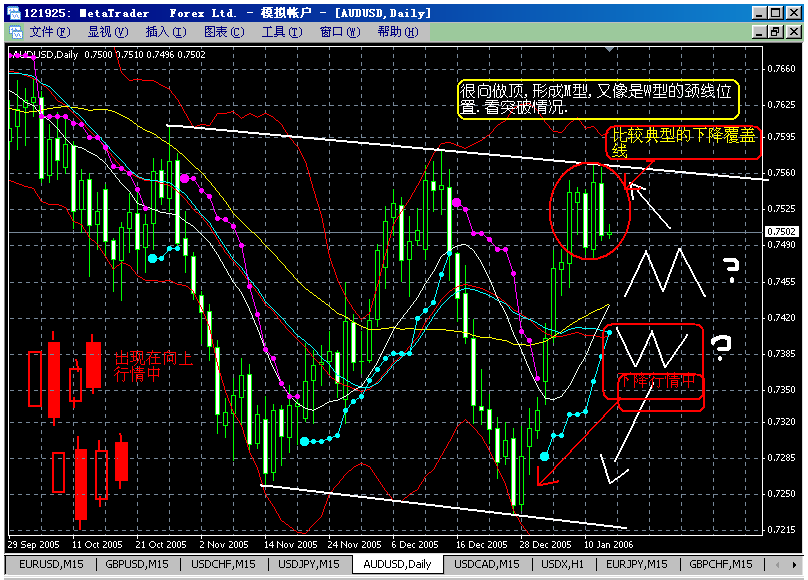Click the tab strip right scroll arrow
The image size is (808, 580).
click(x=794, y=565)
